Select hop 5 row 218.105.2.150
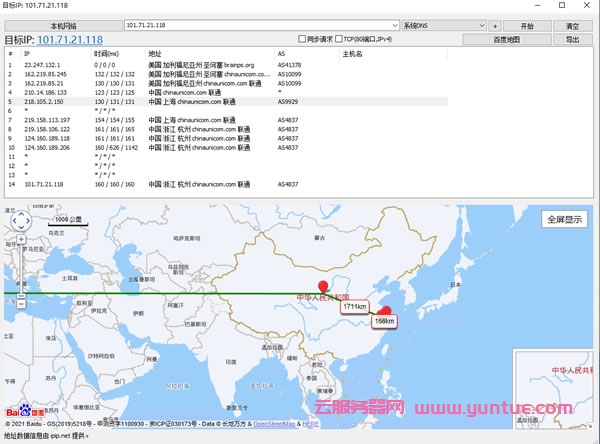Viewport: 600px width, 444px height. (150, 101)
